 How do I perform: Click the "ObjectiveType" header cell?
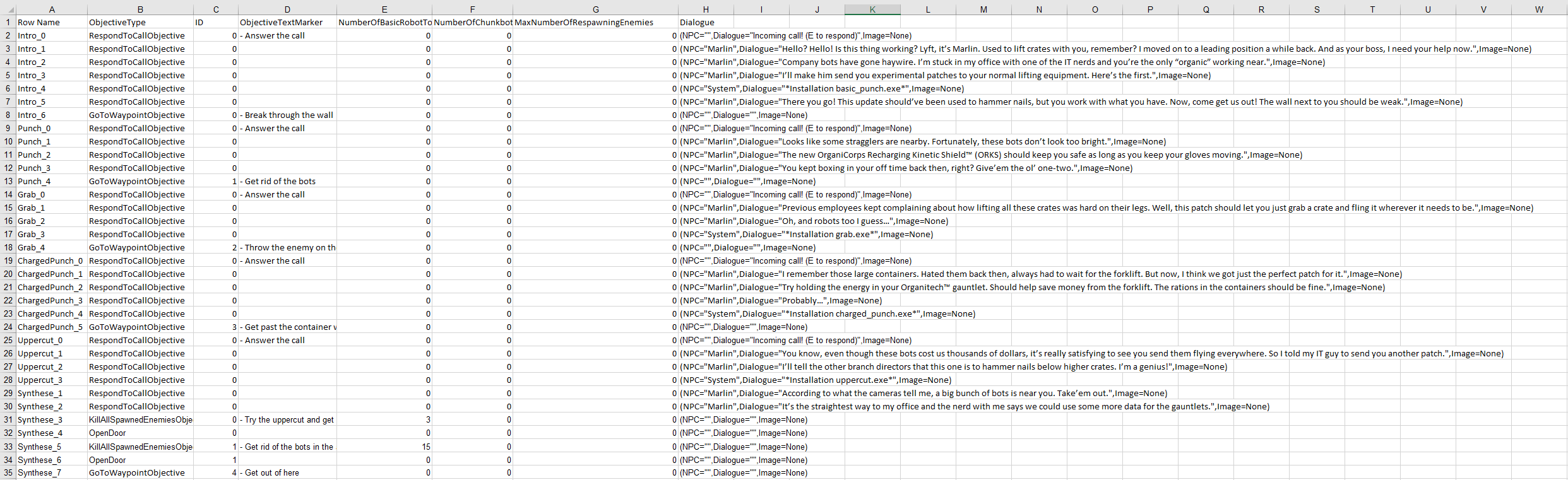[117, 23]
